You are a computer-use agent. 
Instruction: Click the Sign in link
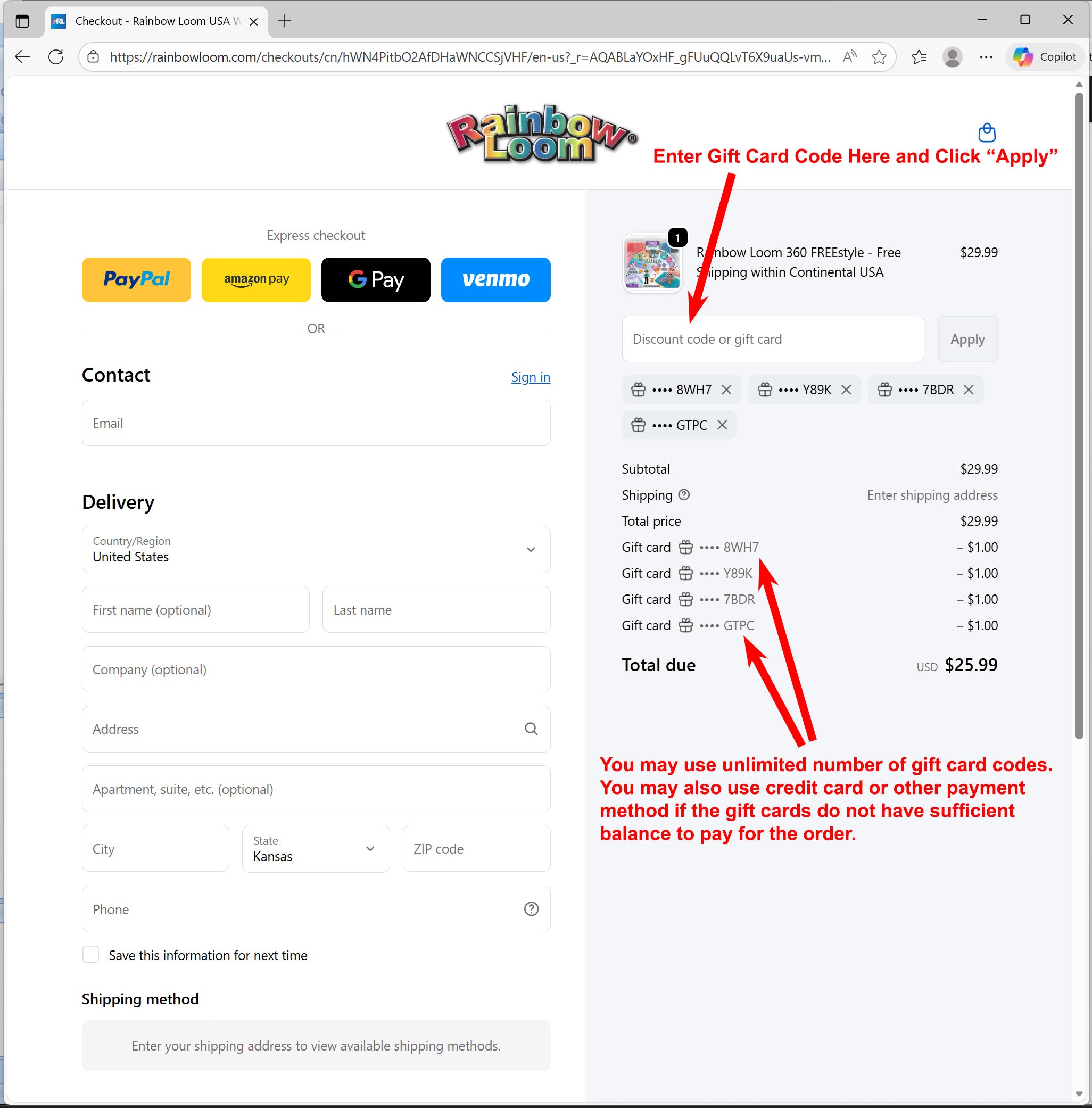[531, 377]
